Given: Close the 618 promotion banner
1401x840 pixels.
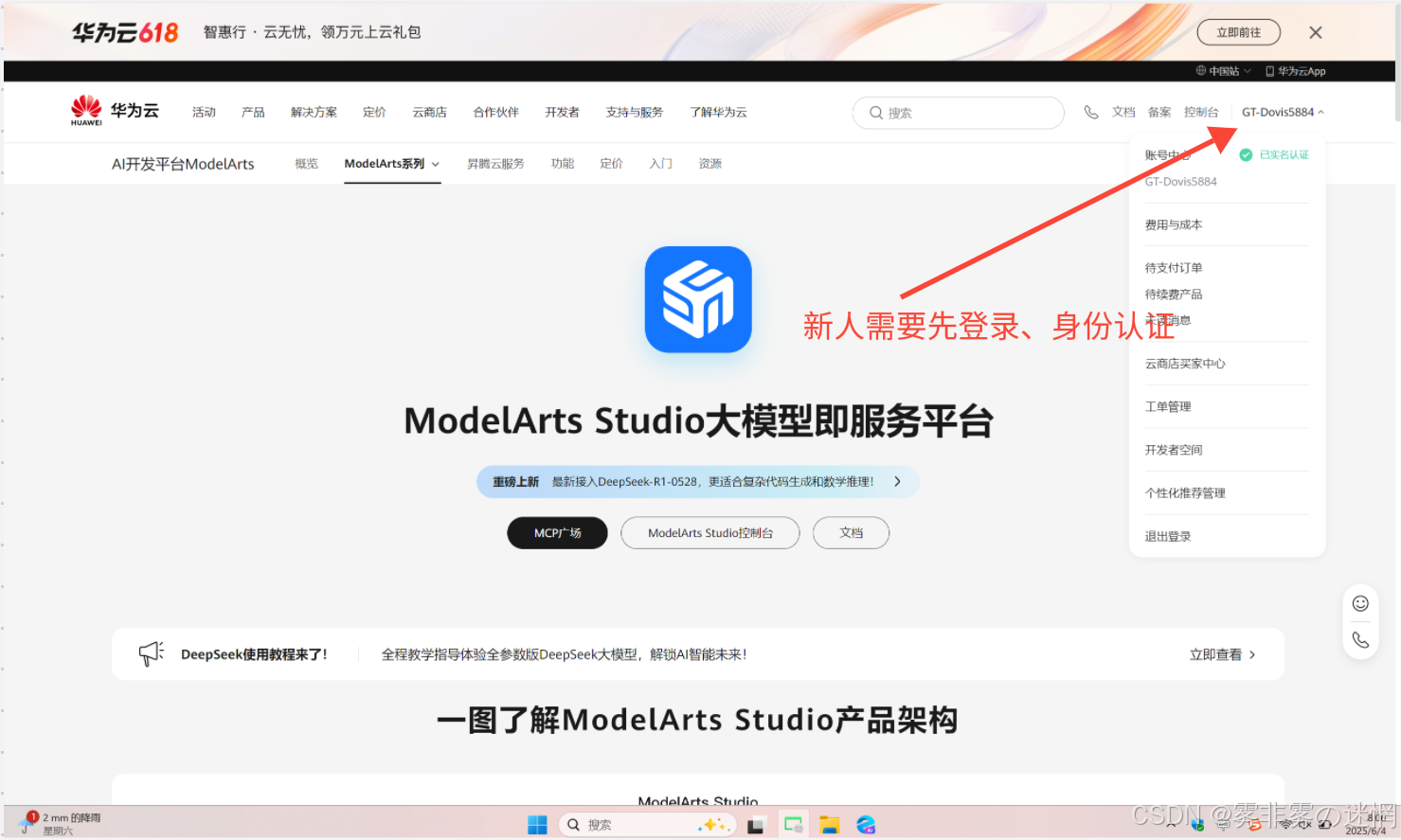Looking at the screenshot, I should tap(1316, 32).
